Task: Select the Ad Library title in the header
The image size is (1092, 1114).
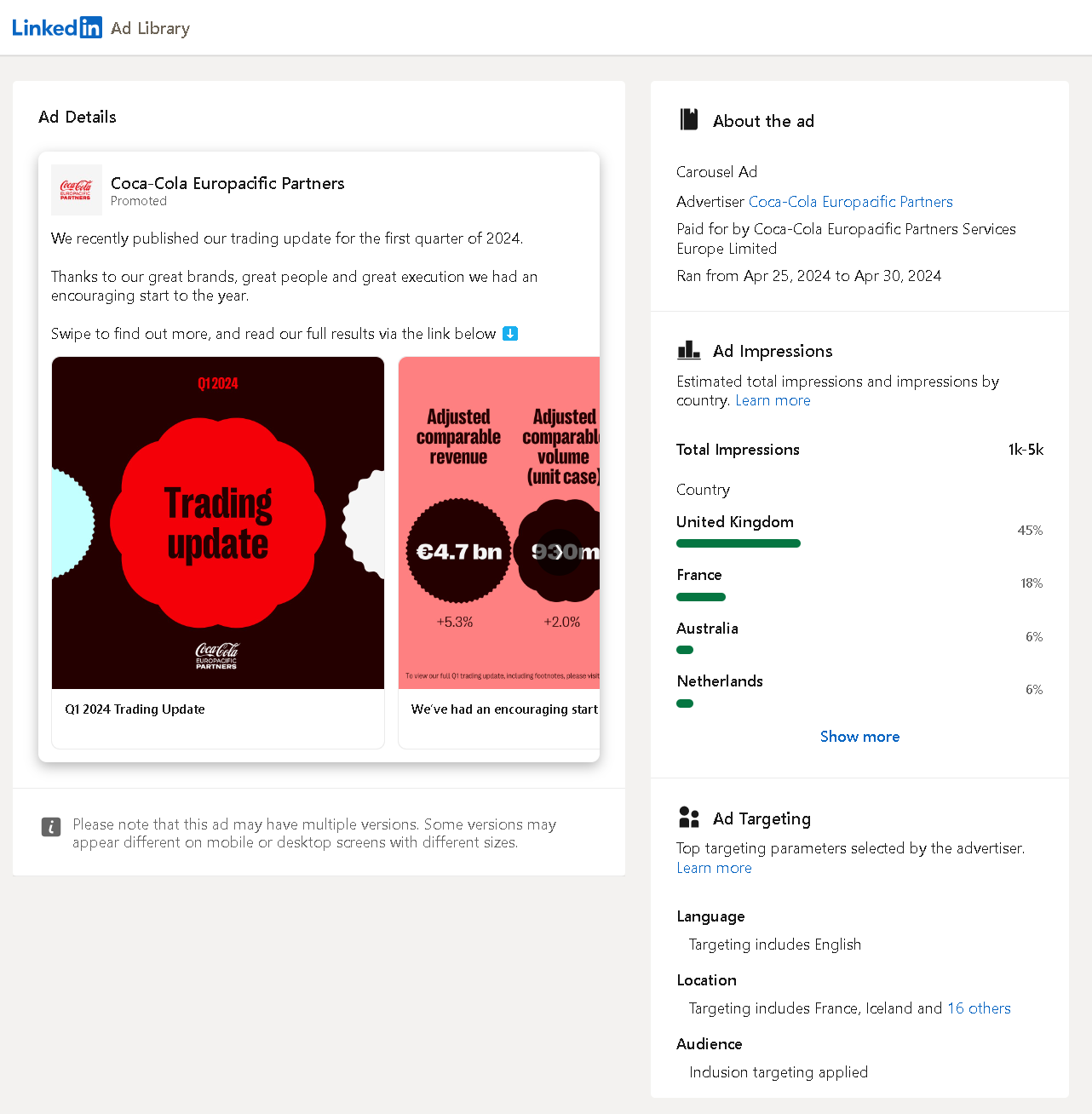Action: 150,27
